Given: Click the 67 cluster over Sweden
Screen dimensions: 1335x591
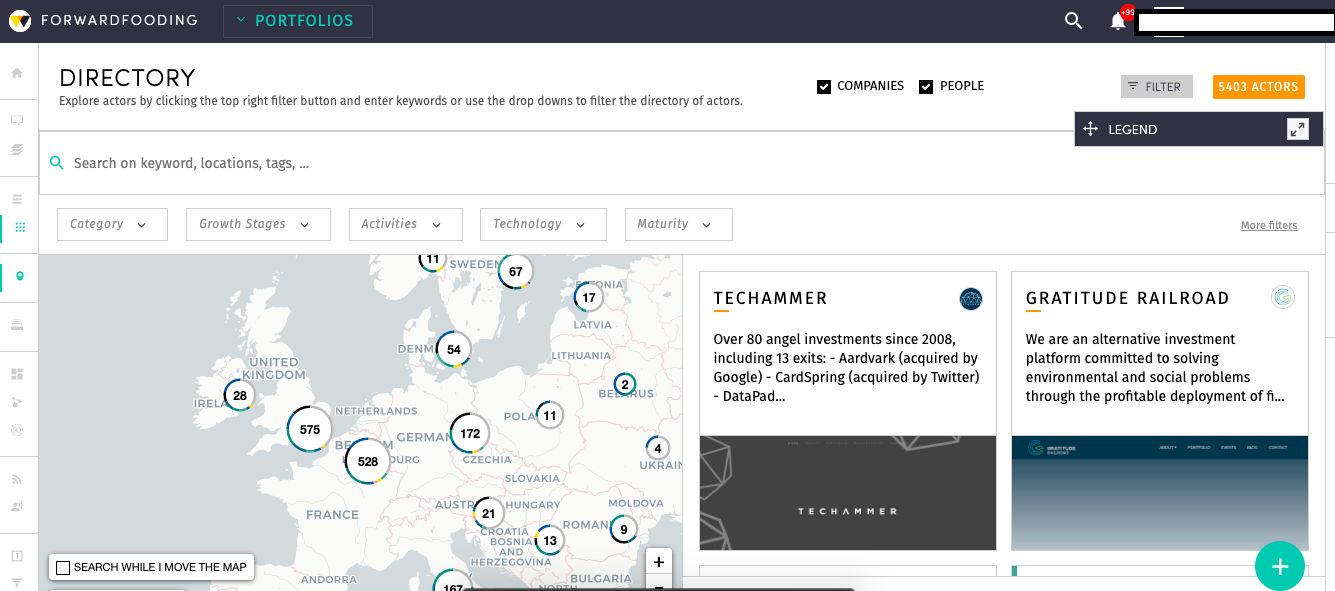Looking at the screenshot, I should pos(516,271).
